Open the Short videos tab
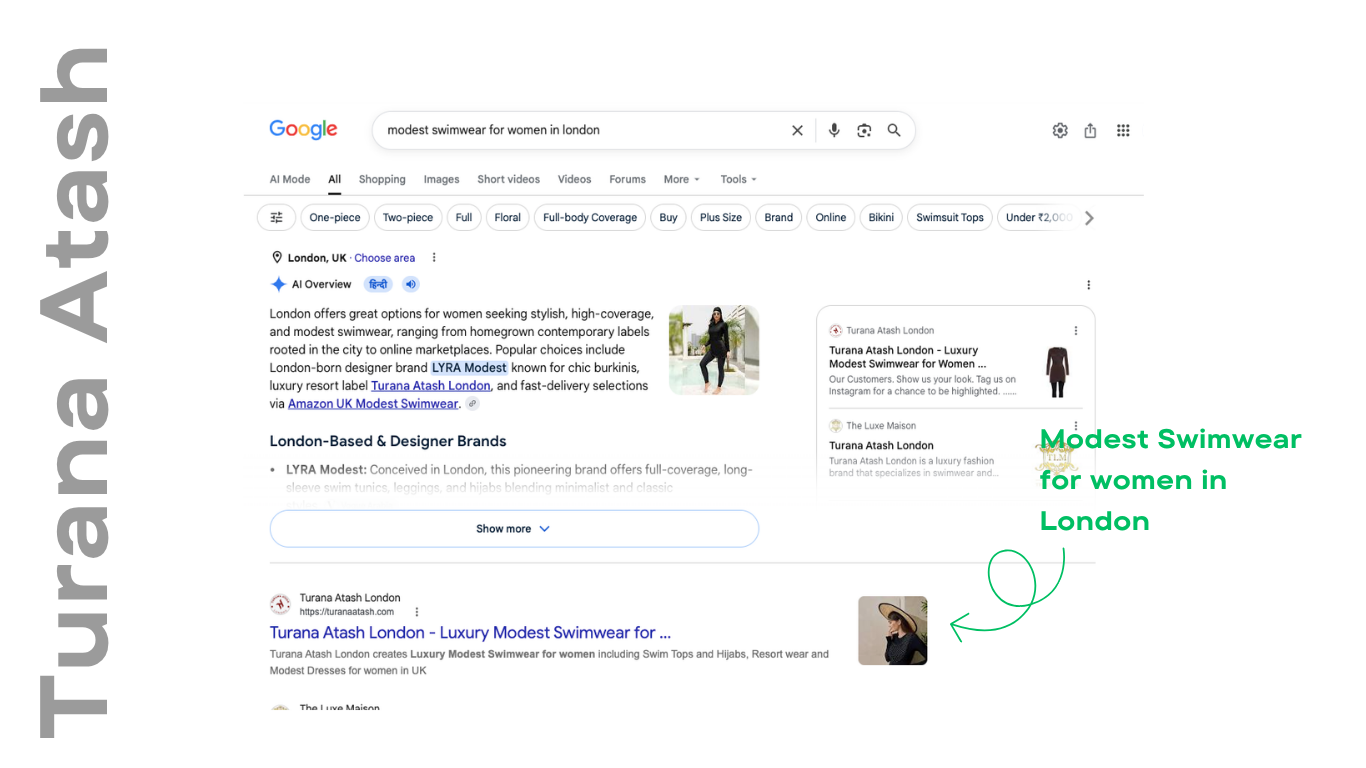Image resolution: width=1366 pixels, height=768 pixels. click(508, 179)
